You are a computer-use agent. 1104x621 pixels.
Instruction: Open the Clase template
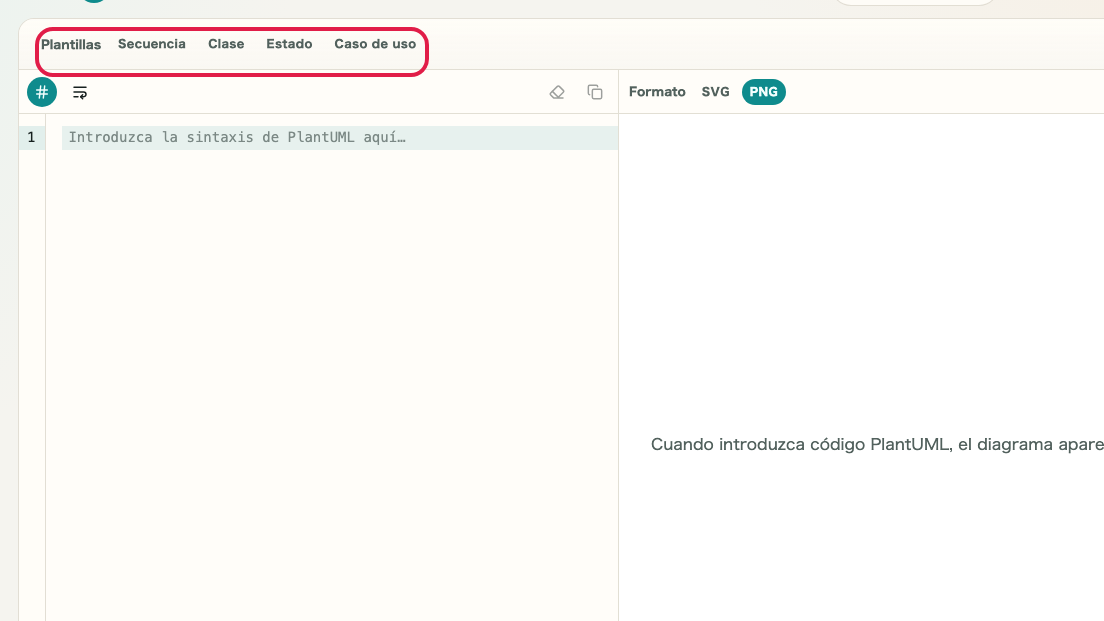pos(226,44)
